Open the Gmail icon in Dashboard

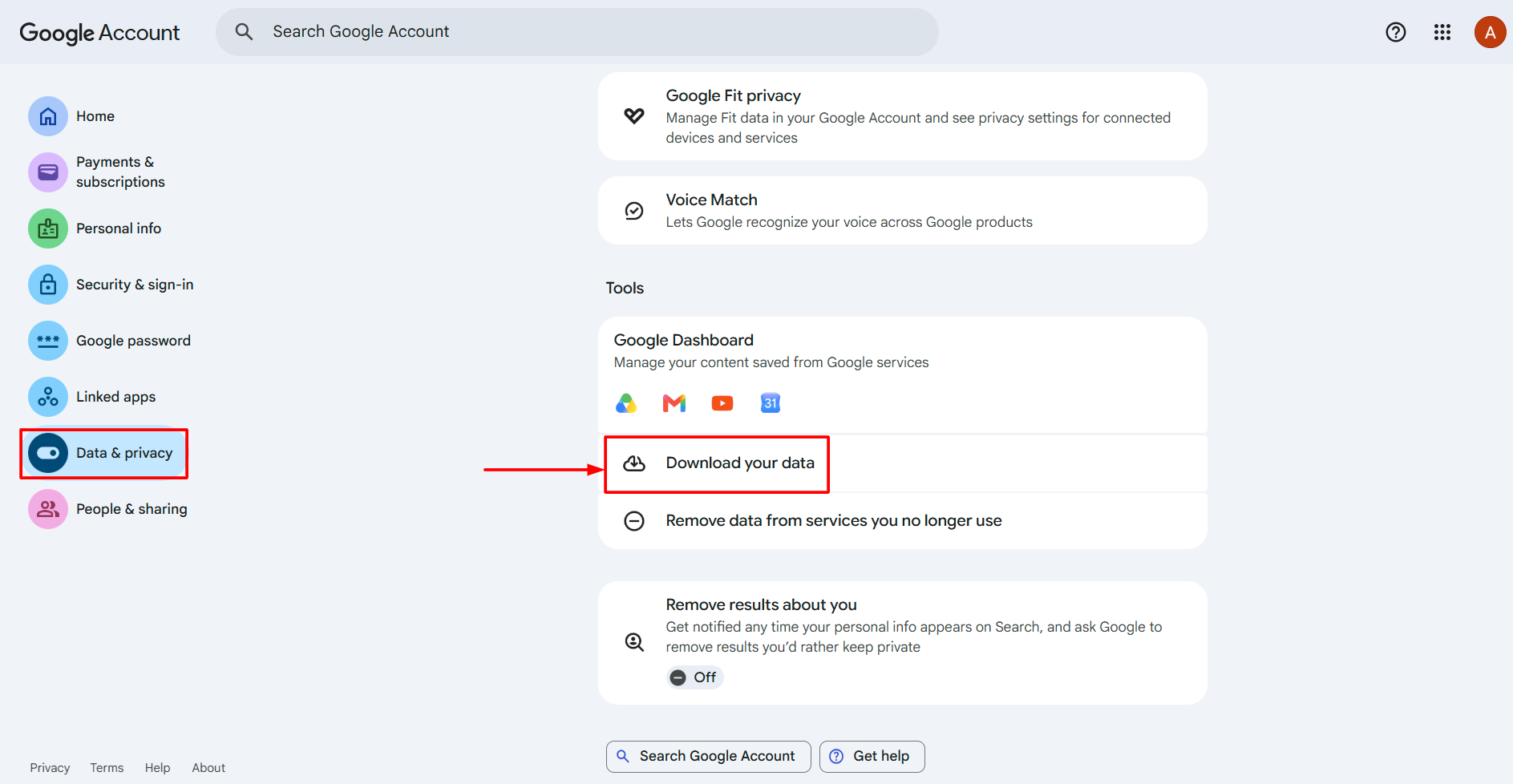point(674,403)
